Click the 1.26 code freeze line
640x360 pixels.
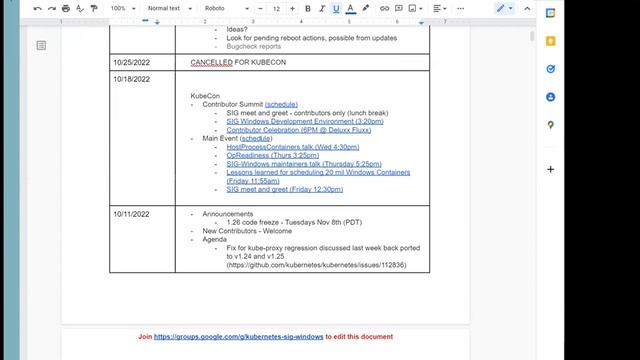point(294,222)
